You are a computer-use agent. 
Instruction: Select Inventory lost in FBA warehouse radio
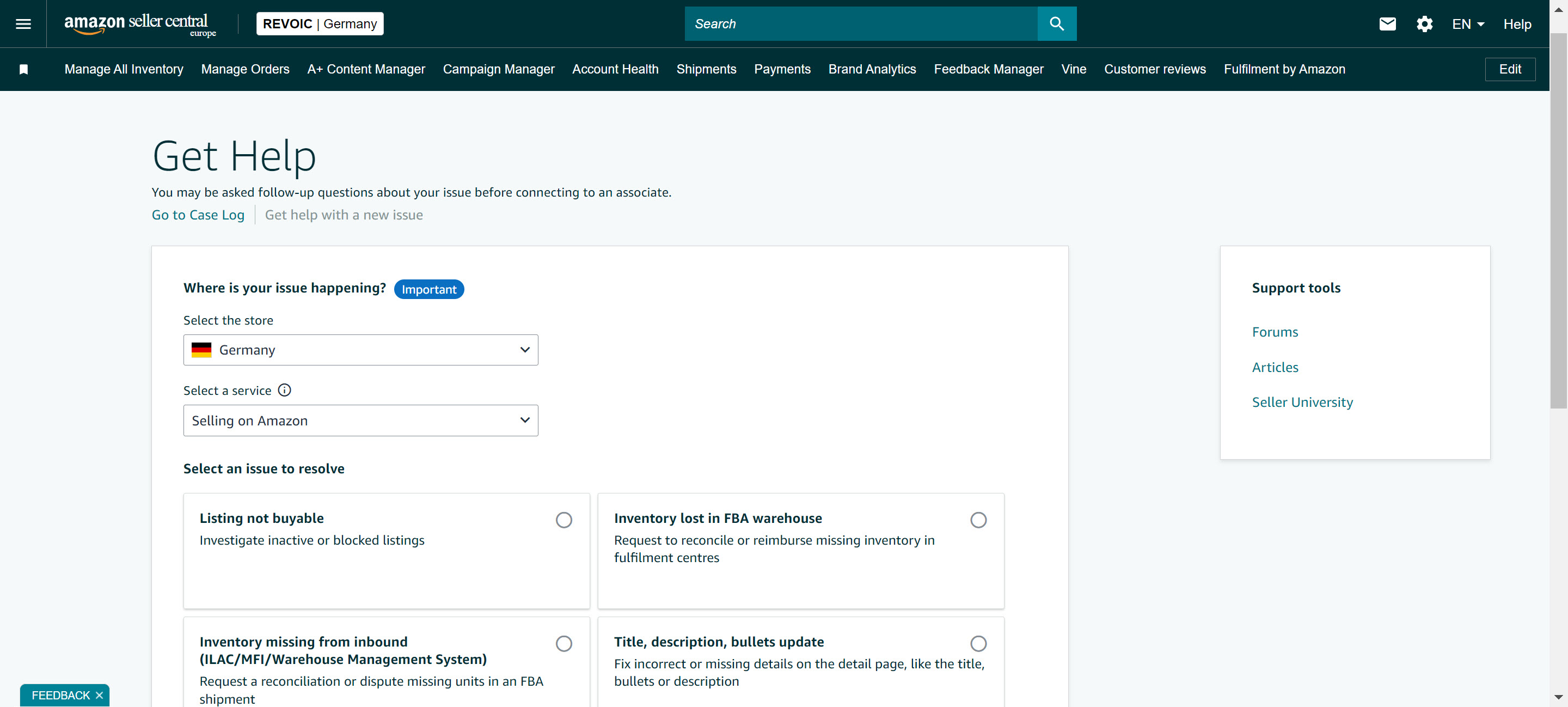[x=978, y=520]
